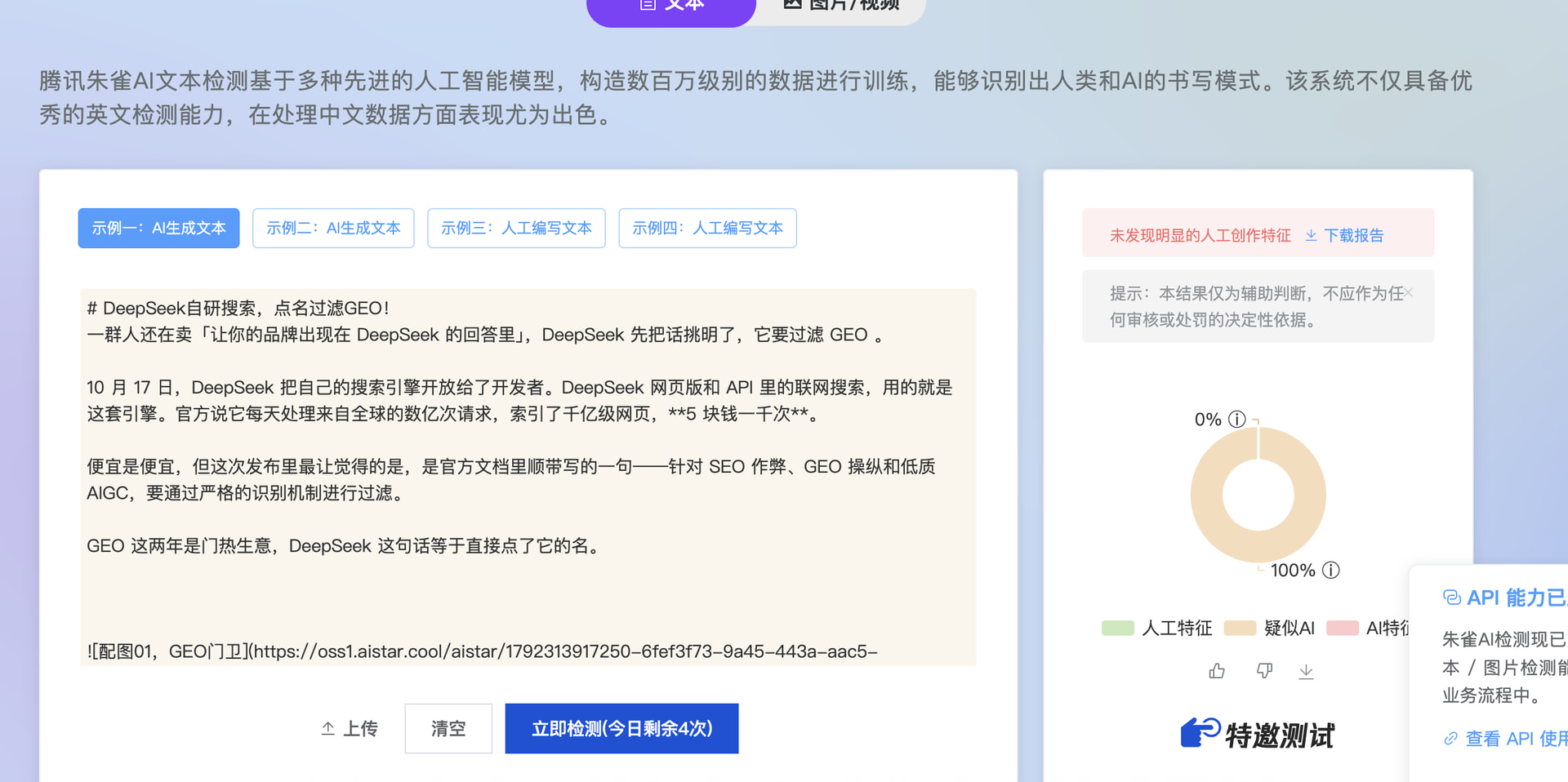Click the 未发现明显的人工创作特征 result text
This screenshot has height=782, width=1568.
(1200, 235)
